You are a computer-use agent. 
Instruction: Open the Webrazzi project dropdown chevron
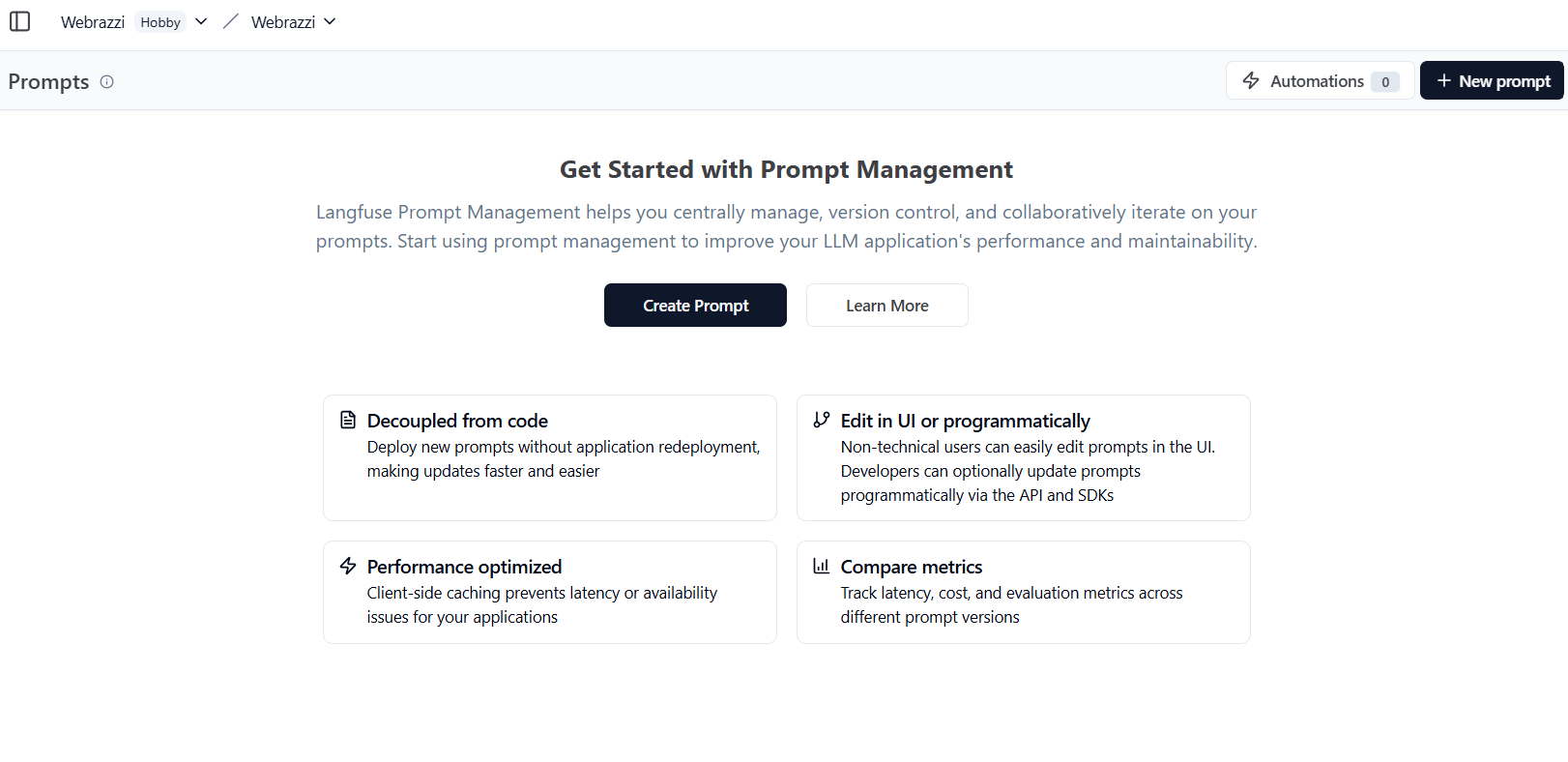tap(330, 21)
